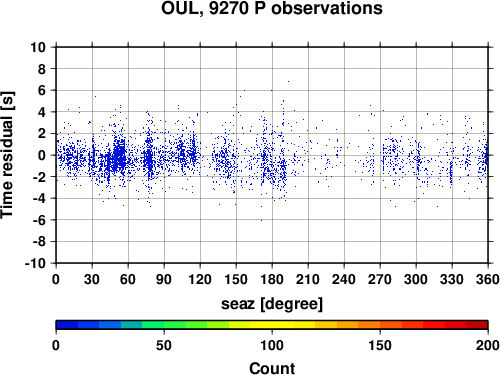Click the 'Count' colorbar label

point(272,368)
